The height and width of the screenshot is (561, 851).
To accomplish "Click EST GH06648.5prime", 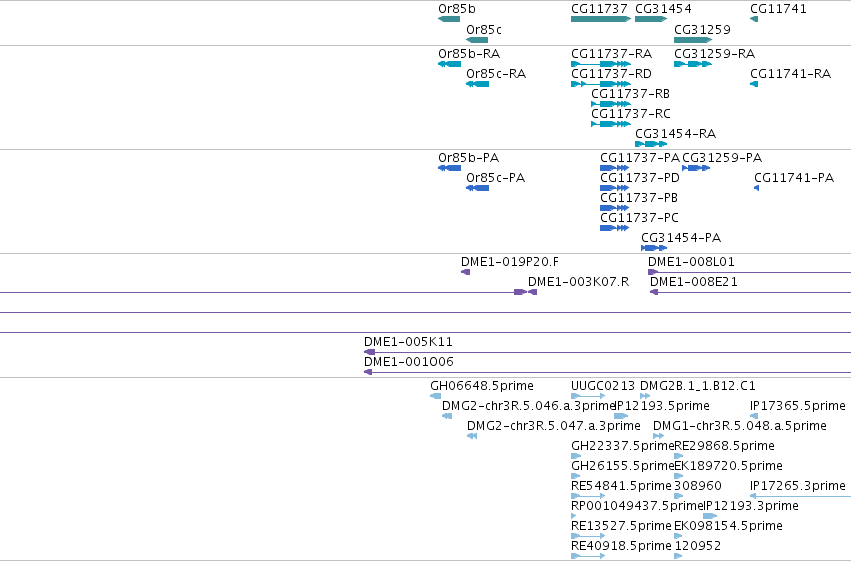I will (482, 386).
